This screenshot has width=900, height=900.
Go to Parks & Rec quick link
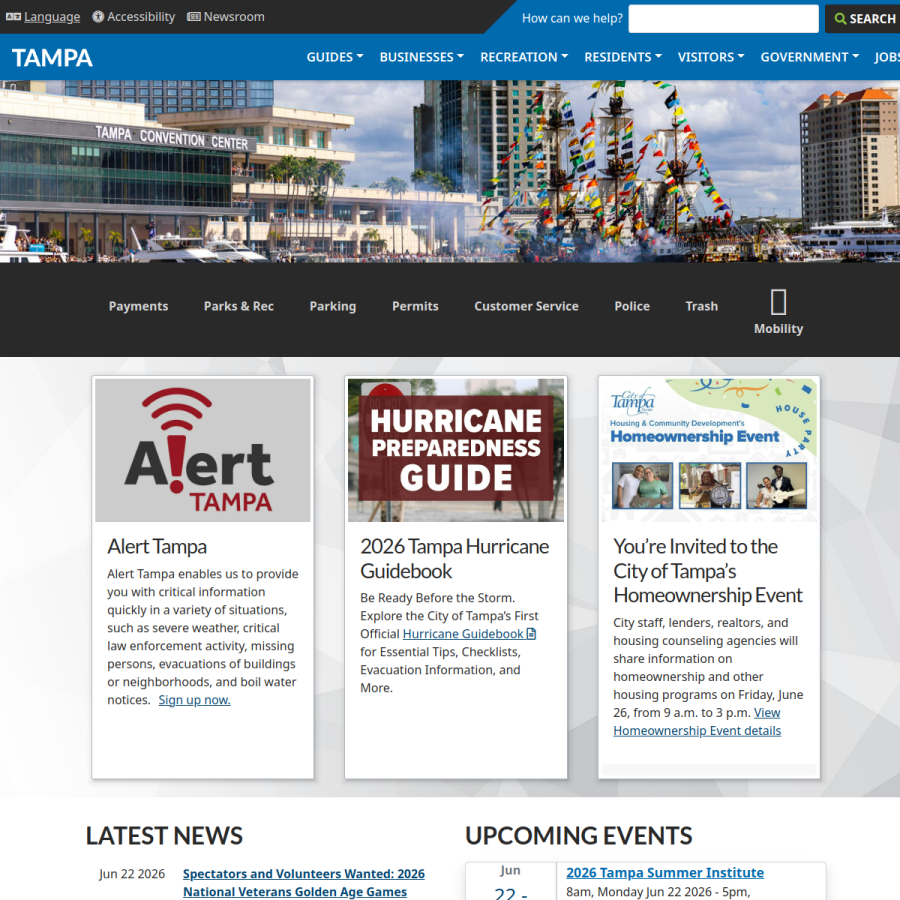[239, 306]
